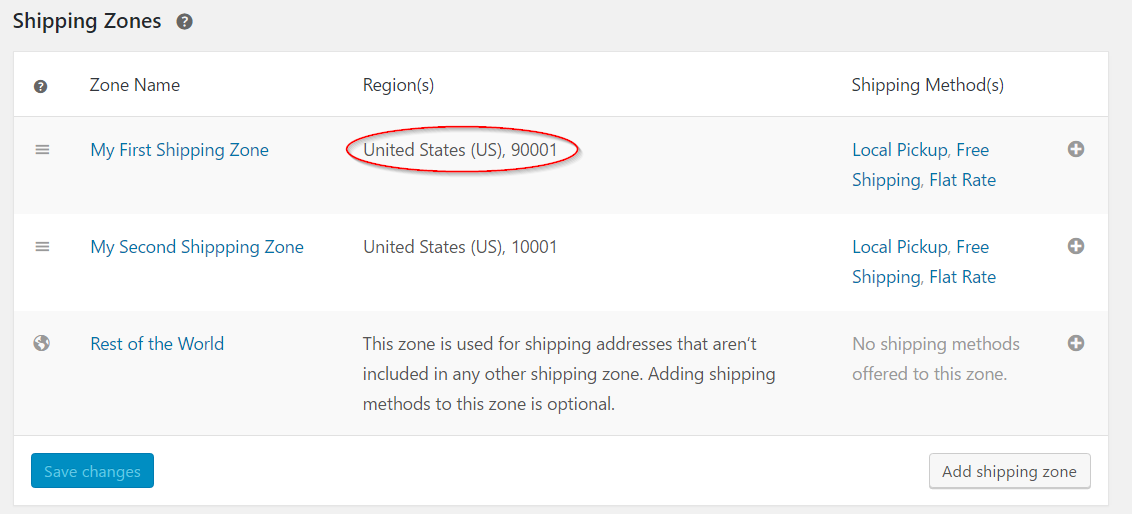Image resolution: width=1132 pixels, height=514 pixels.
Task: Click the globe icon for Rest of the World
Action: click(42, 343)
